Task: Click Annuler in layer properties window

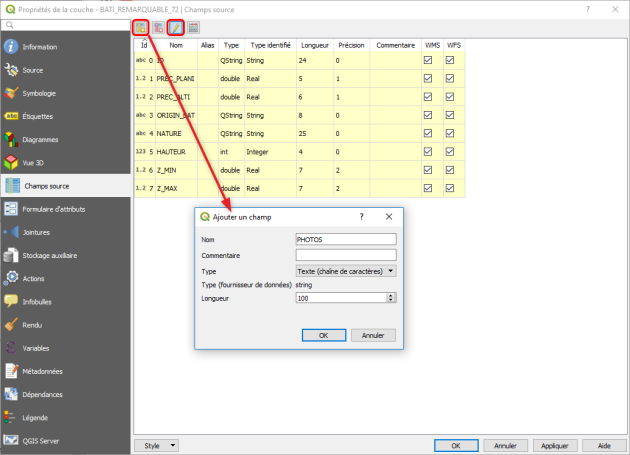Action: click(x=505, y=446)
